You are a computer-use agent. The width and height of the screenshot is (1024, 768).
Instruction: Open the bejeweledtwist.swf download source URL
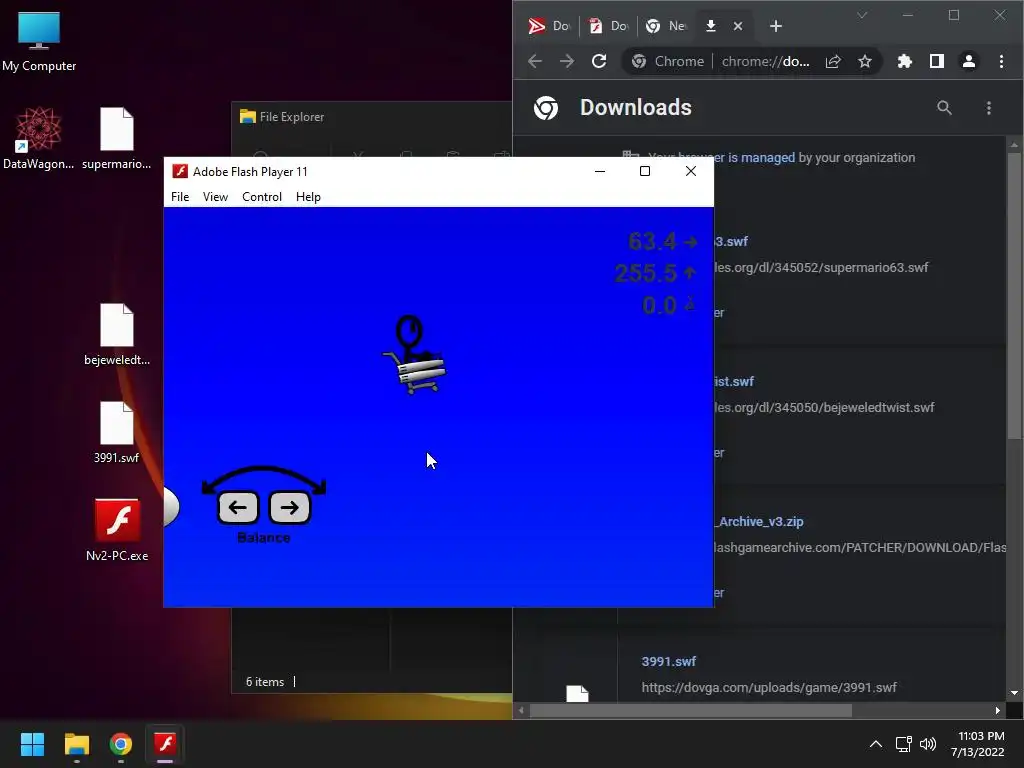click(824, 408)
